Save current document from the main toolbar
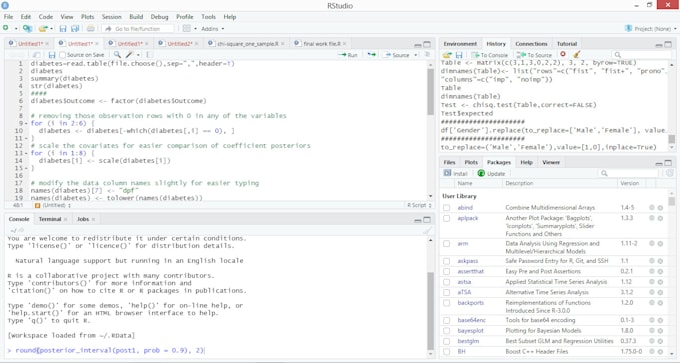 (63, 29)
